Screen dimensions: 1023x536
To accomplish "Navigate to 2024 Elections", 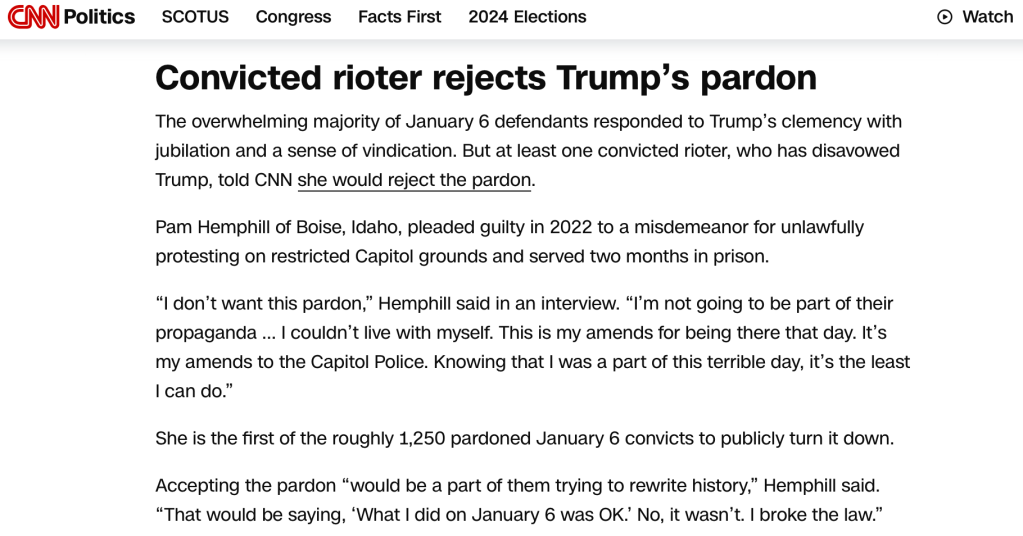I will coord(527,17).
